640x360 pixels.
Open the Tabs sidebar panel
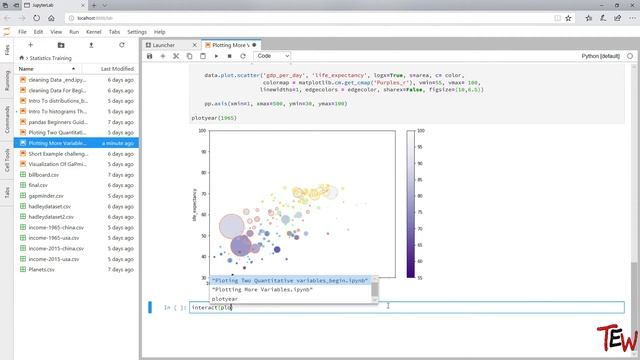(7, 192)
